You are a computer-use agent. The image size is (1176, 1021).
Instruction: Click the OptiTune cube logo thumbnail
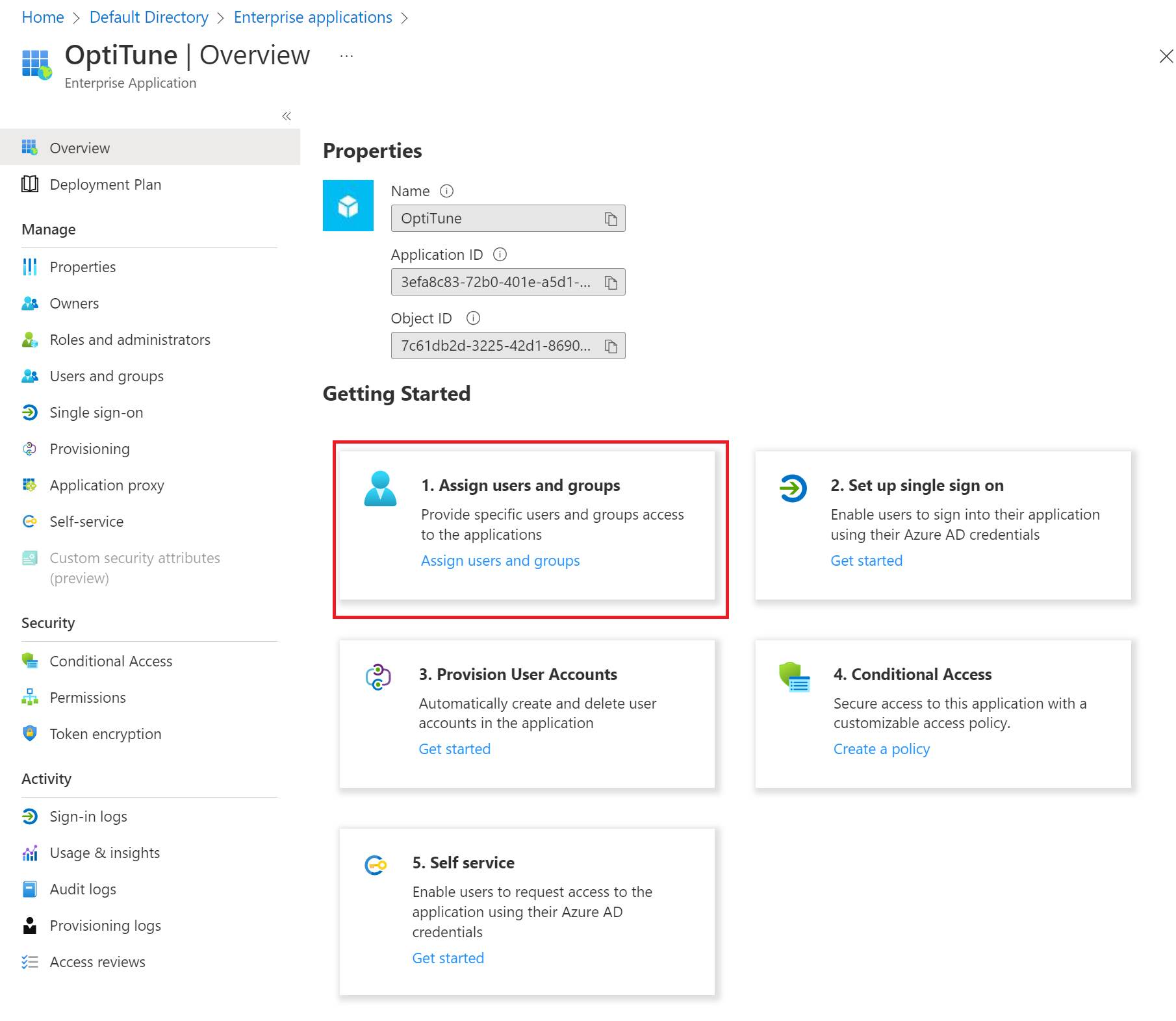348,206
